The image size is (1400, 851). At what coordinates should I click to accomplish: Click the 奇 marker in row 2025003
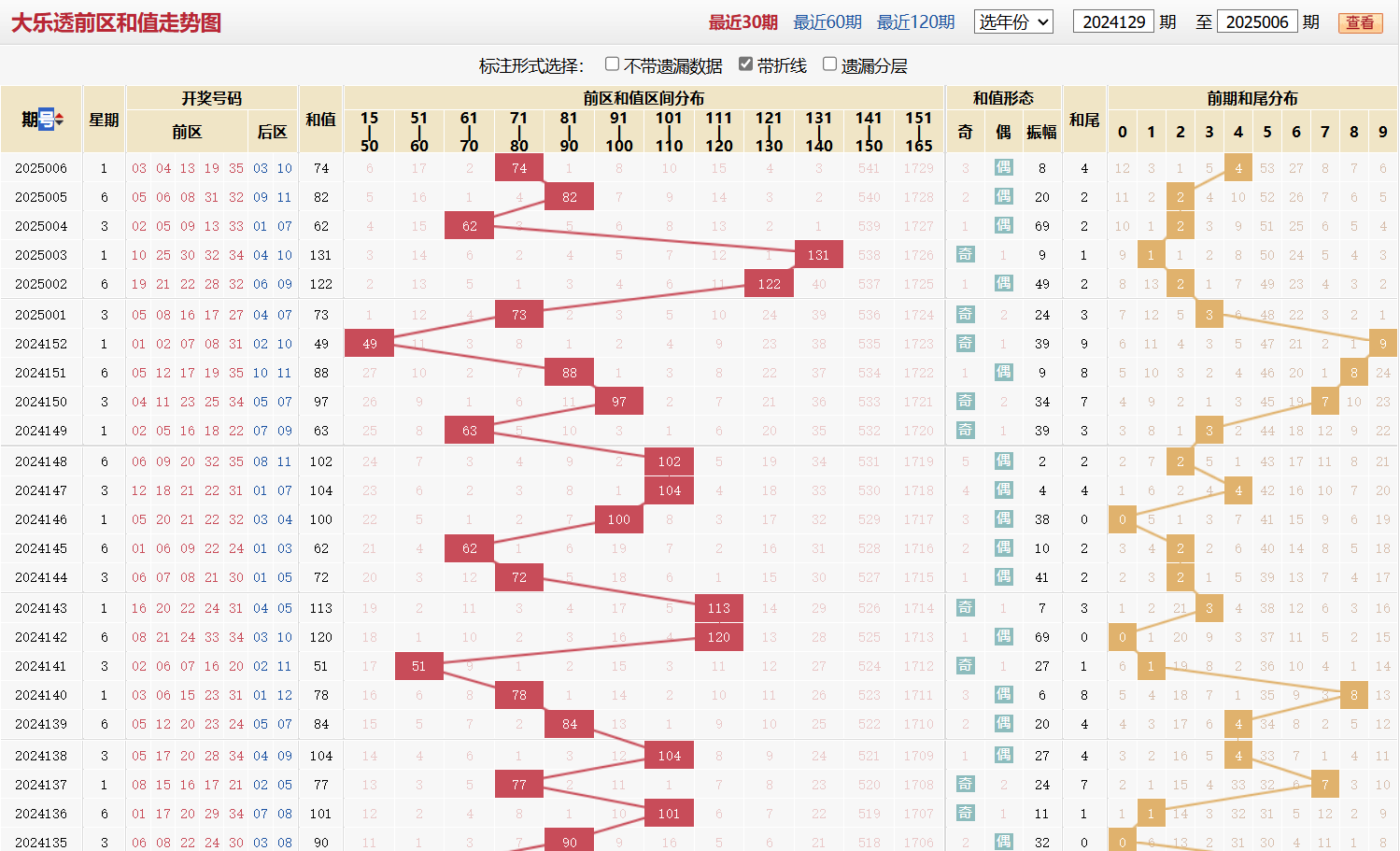[966, 255]
